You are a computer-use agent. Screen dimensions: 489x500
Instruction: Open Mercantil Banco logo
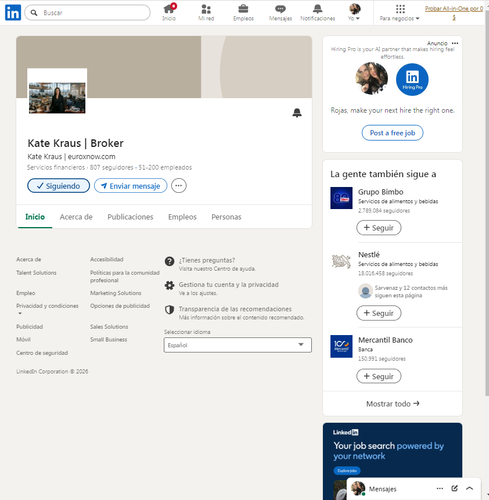[x=341, y=346]
